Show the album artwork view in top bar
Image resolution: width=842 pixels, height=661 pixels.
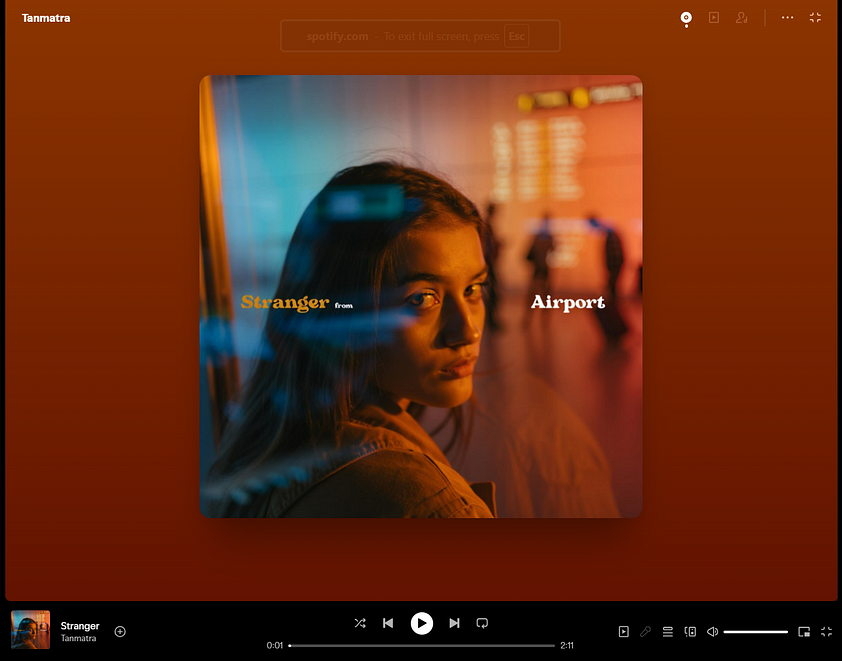point(686,18)
